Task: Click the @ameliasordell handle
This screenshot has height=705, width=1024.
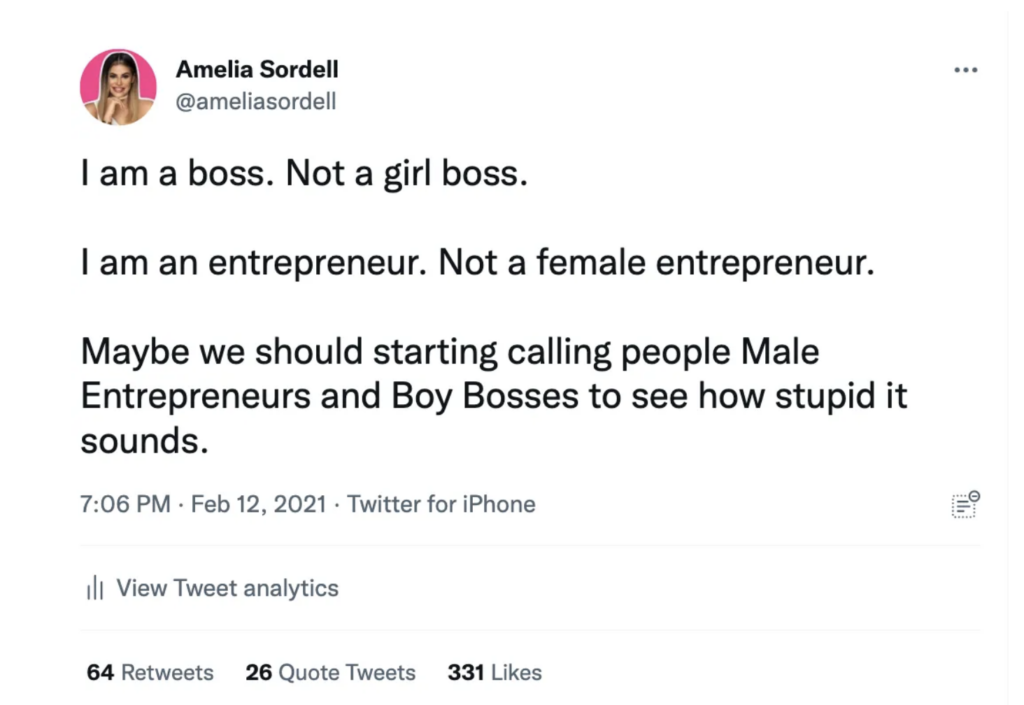Action: [x=256, y=101]
